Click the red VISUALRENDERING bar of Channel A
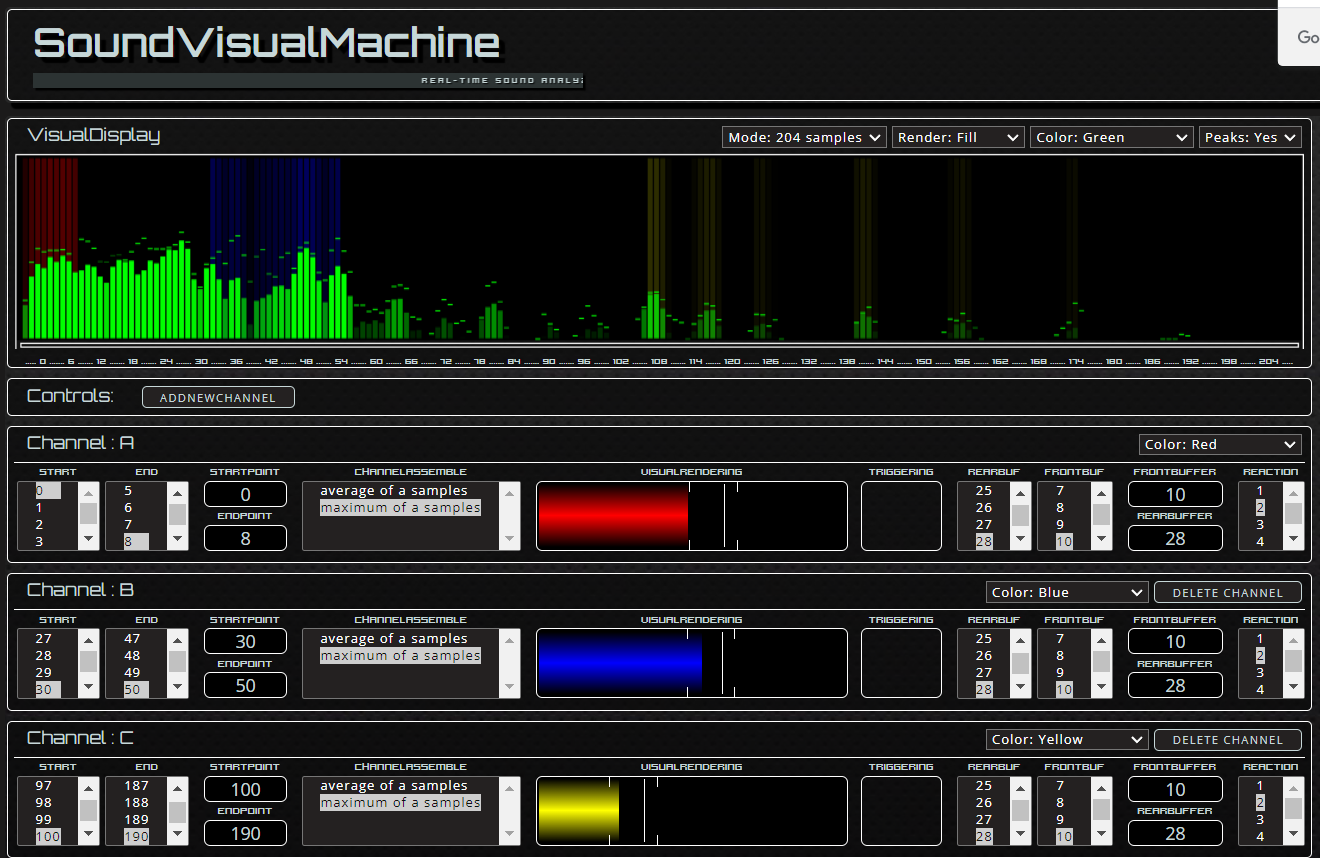1320x858 pixels. (613, 516)
